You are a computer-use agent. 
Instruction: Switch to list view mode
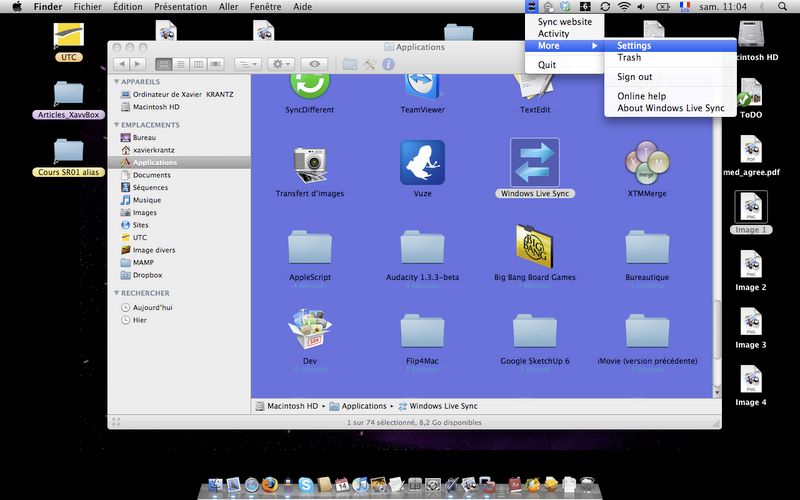pyautogui.click(x=181, y=64)
